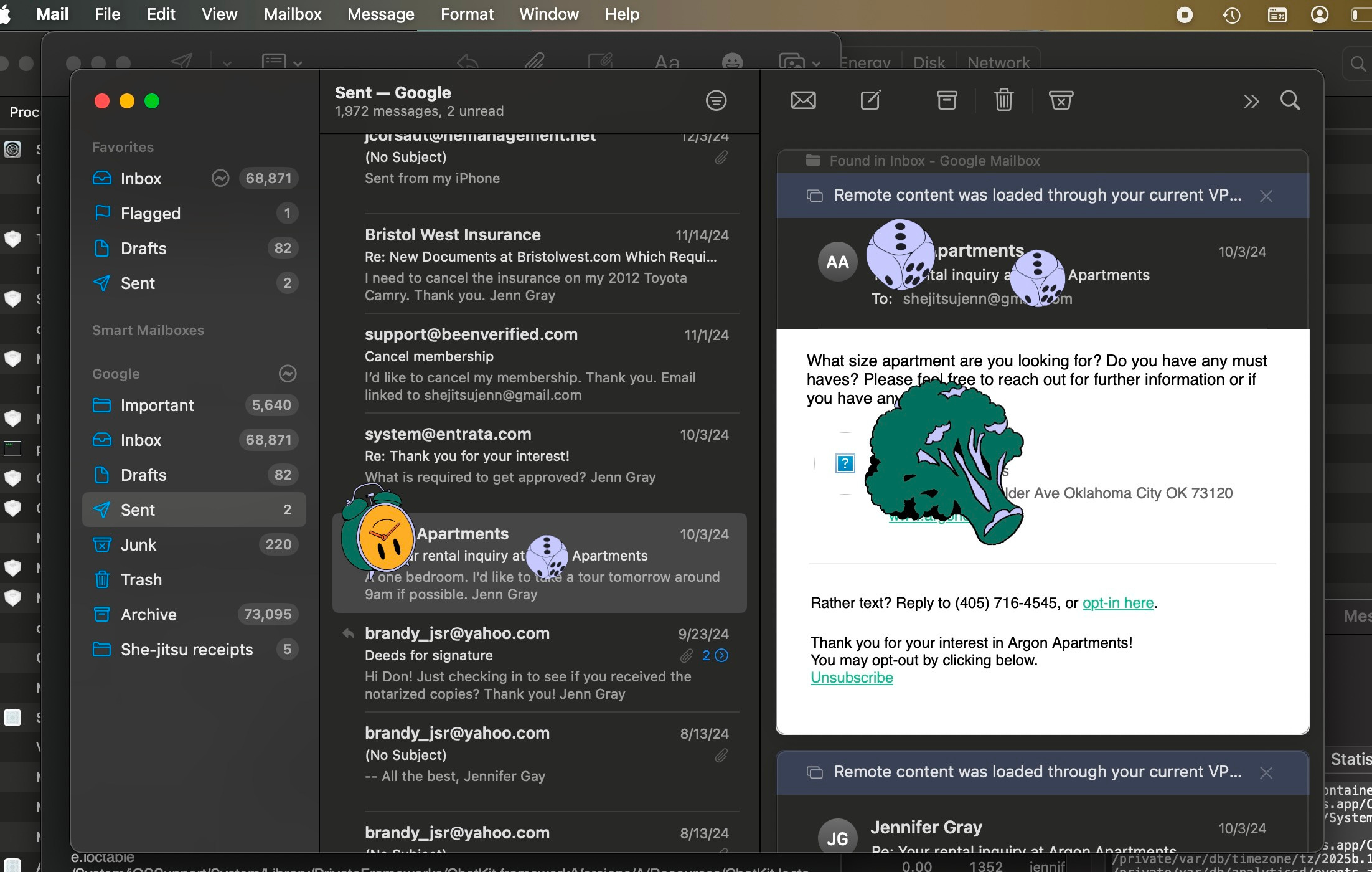1372x872 pixels.
Task: Show more toolbar items chevron
Action: [x=1251, y=102]
